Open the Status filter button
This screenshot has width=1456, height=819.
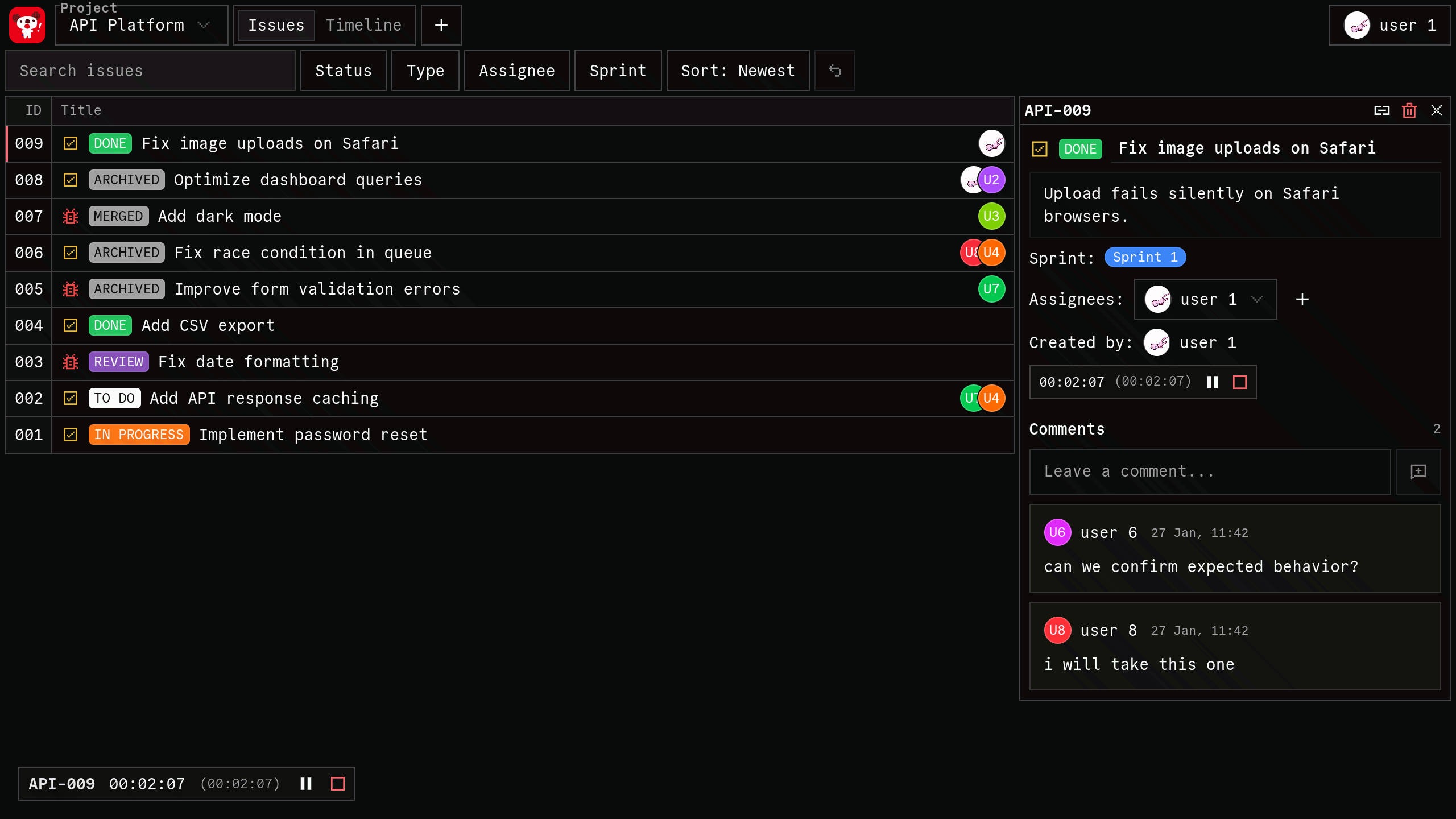(x=343, y=71)
